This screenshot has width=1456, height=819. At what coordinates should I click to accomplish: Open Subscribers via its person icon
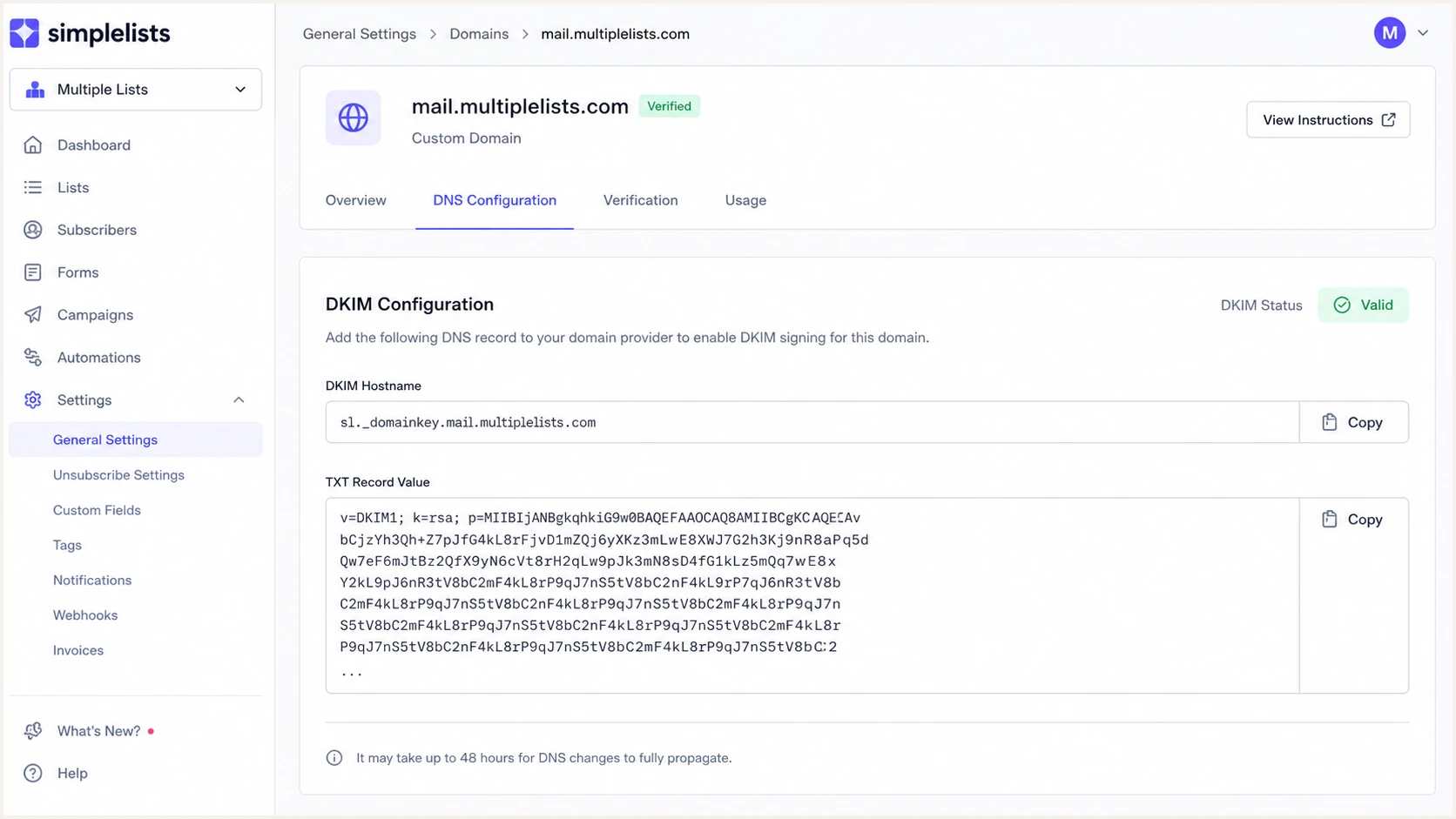[33, 230]
